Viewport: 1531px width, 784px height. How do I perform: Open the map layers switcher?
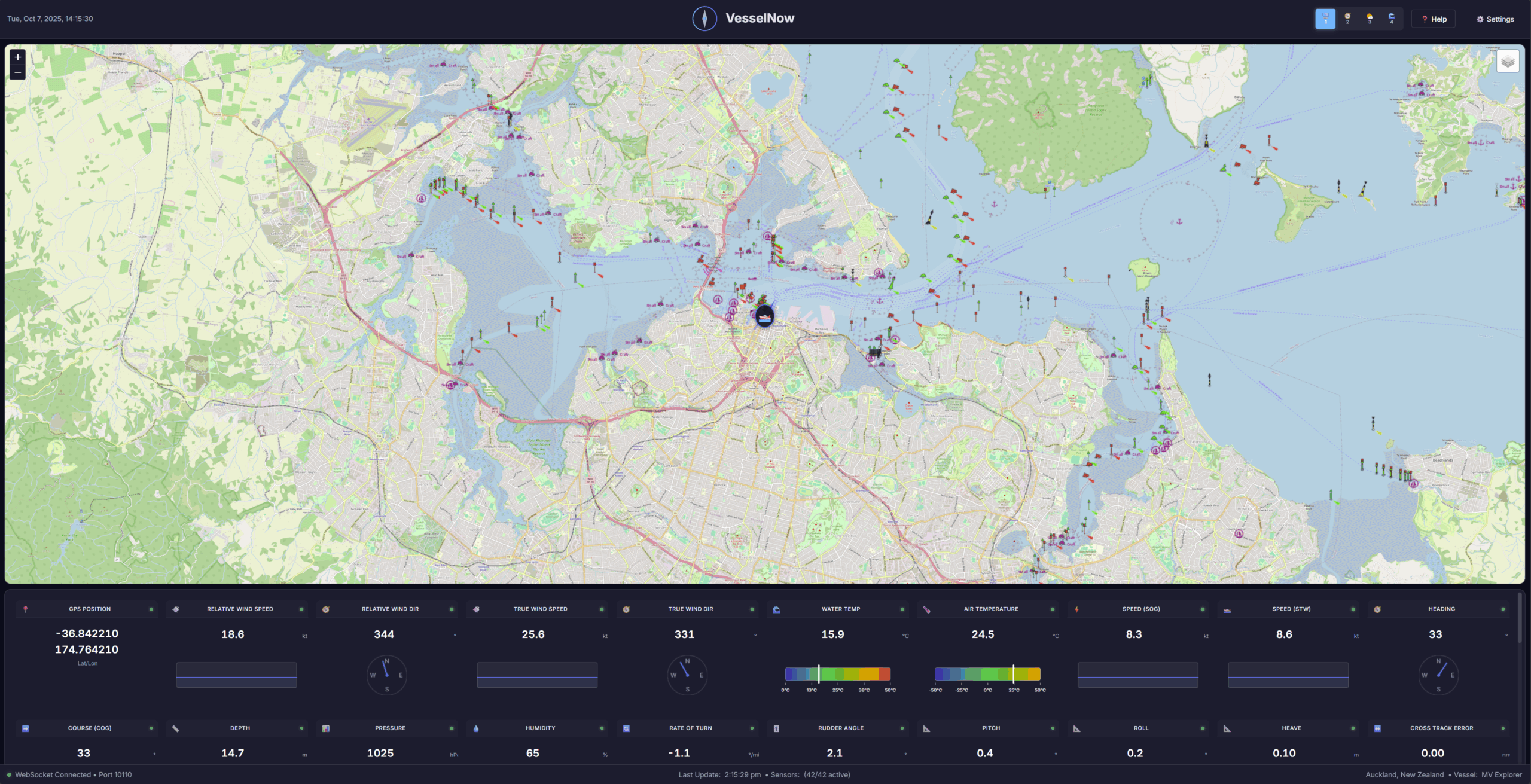[1509, 60]
